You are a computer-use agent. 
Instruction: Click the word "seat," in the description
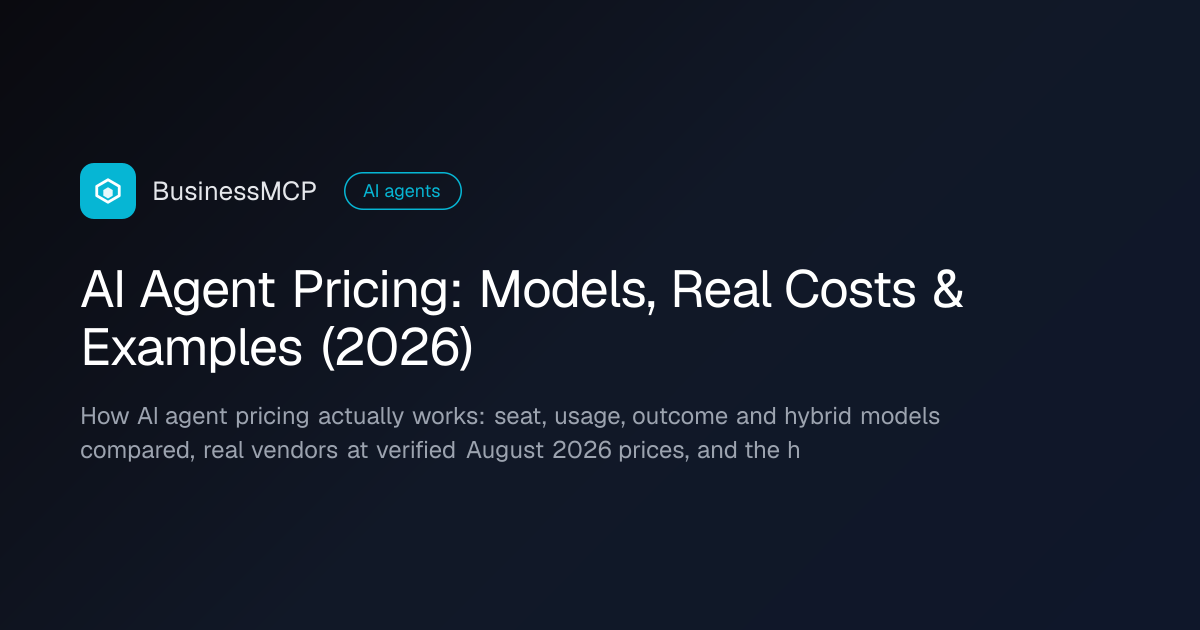click(x=518, y=416)
